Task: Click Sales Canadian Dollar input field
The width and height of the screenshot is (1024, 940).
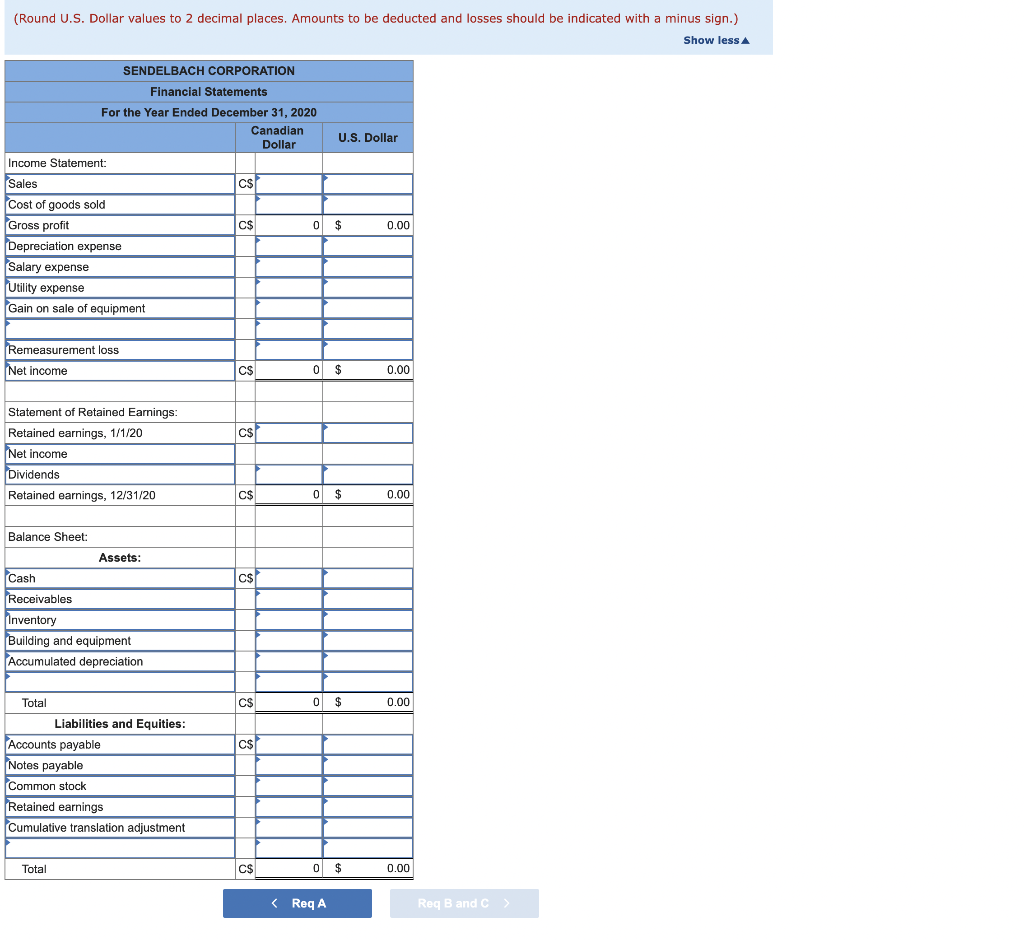Action: click(289, 184)
